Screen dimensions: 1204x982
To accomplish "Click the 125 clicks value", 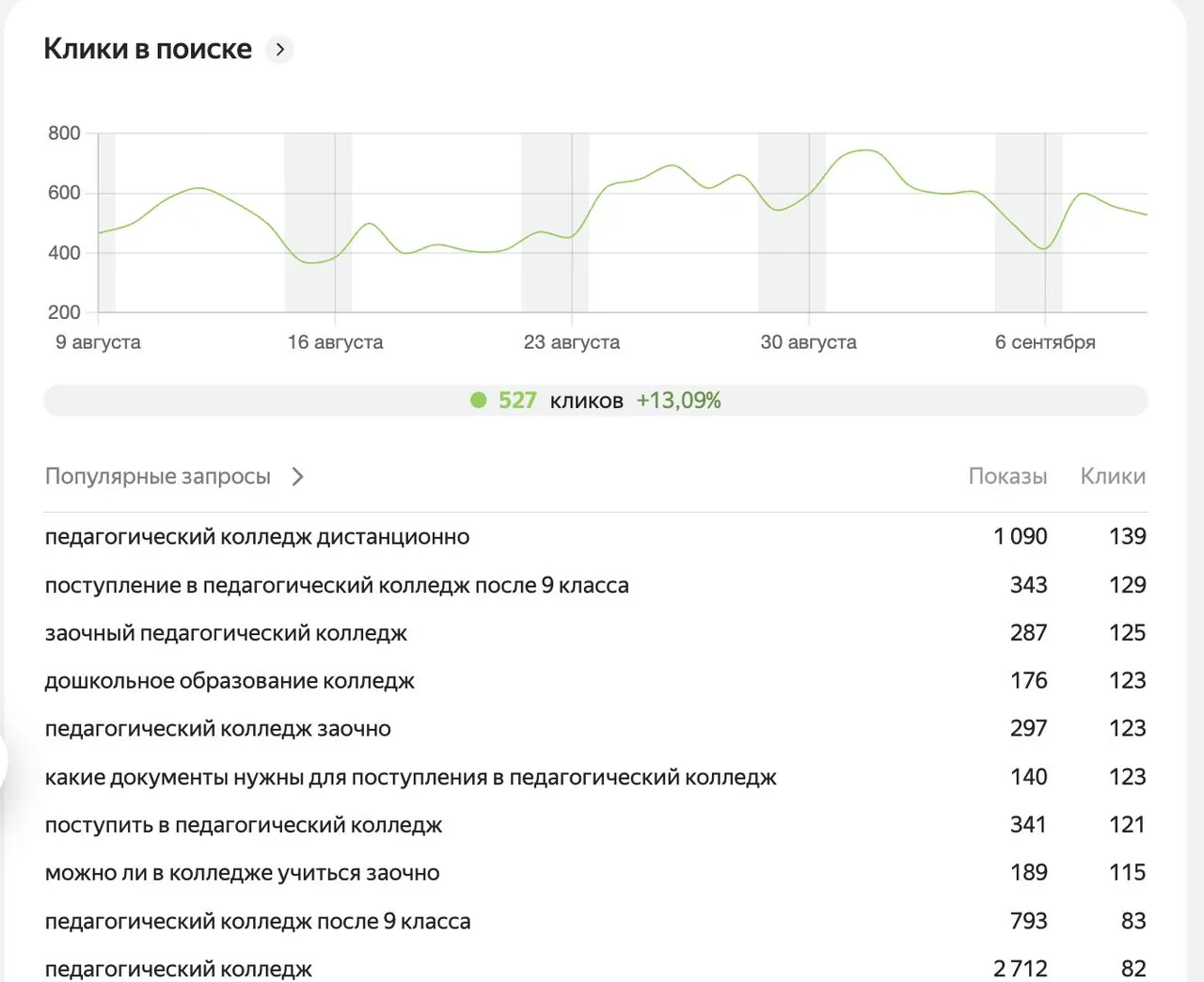I will pyautogui.click(x=1128, y=633).
